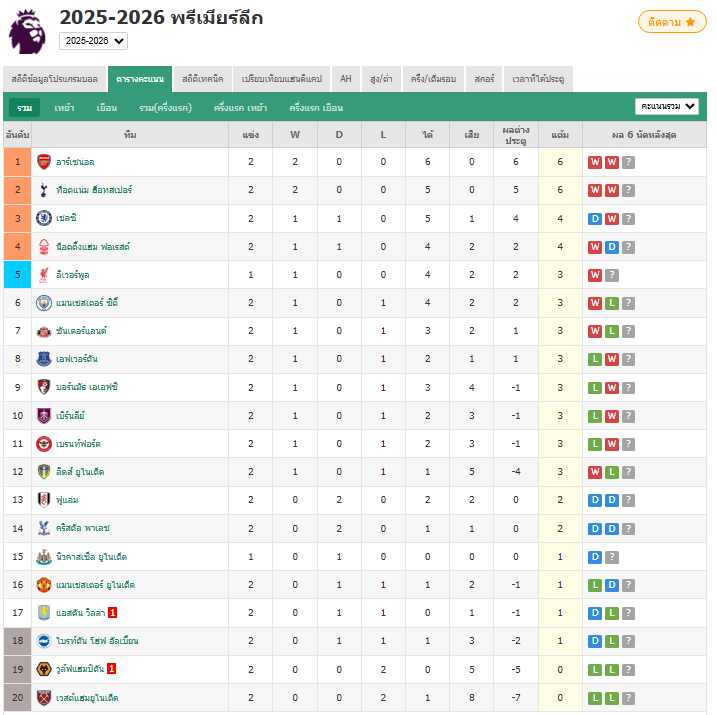Click the Manchester United crest icon
This screenshot has height=715, width=717.
(44, 585)
